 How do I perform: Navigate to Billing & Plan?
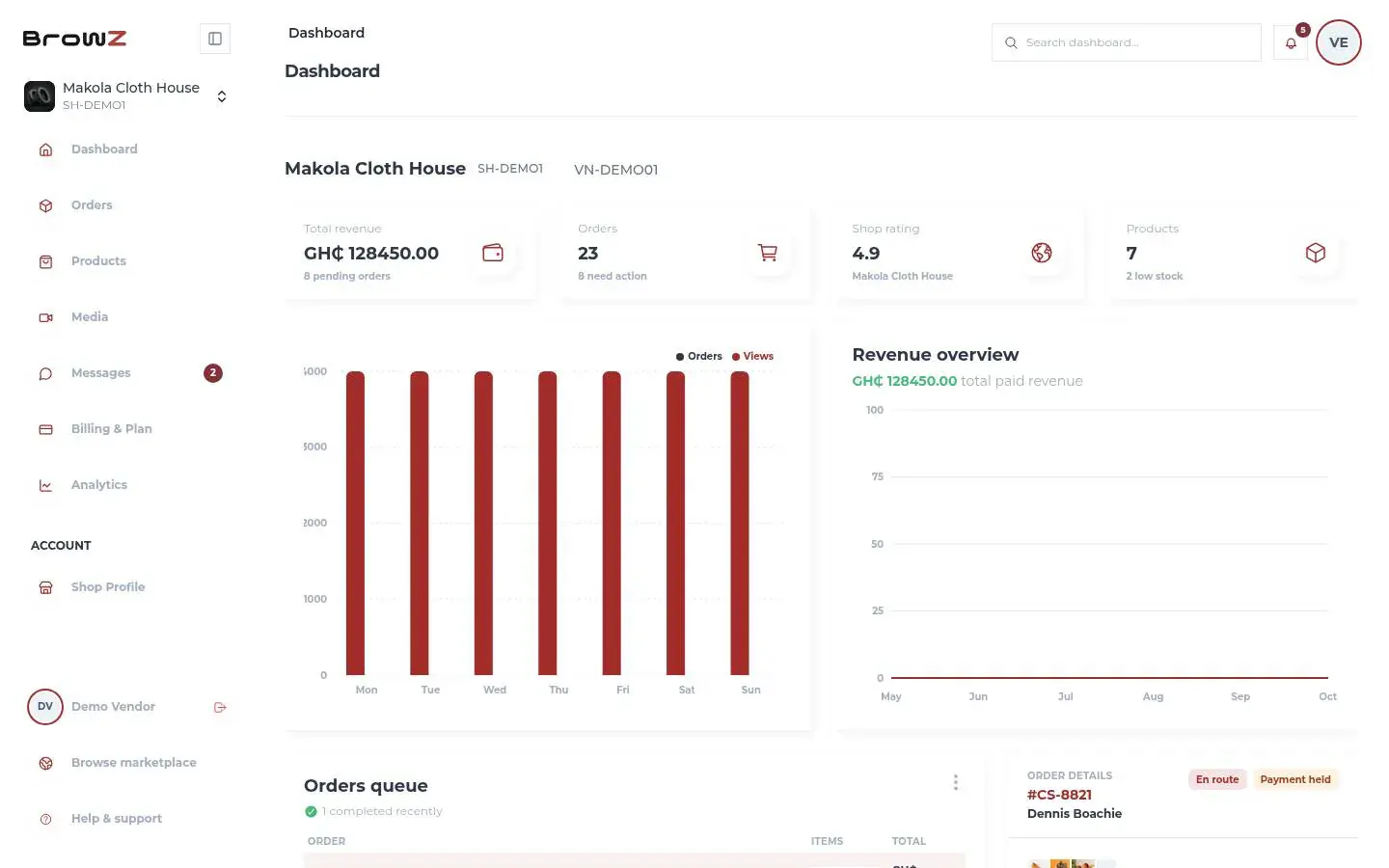[112, 429]
